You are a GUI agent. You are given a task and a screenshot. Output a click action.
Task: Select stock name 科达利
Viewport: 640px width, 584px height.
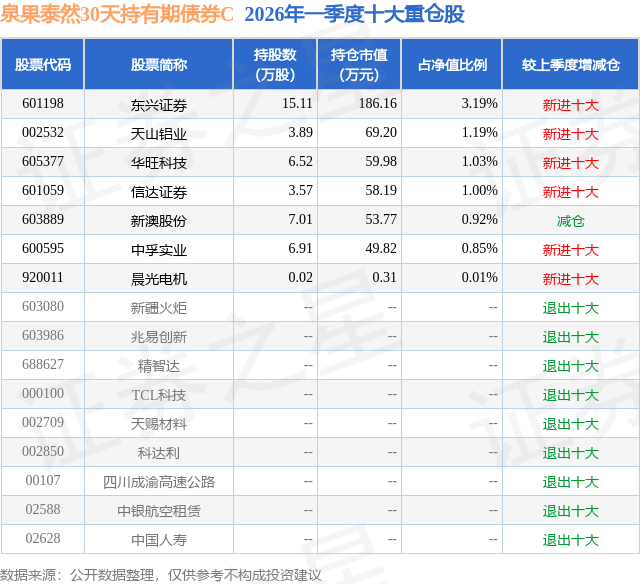(159, 453)
